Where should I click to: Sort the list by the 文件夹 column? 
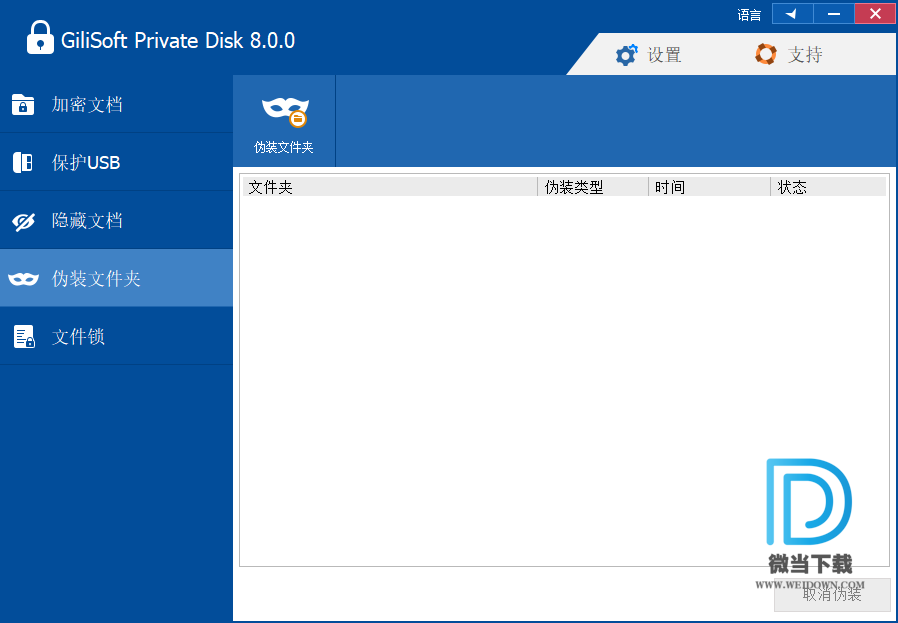pyautogui.click(x=390, y=187)
